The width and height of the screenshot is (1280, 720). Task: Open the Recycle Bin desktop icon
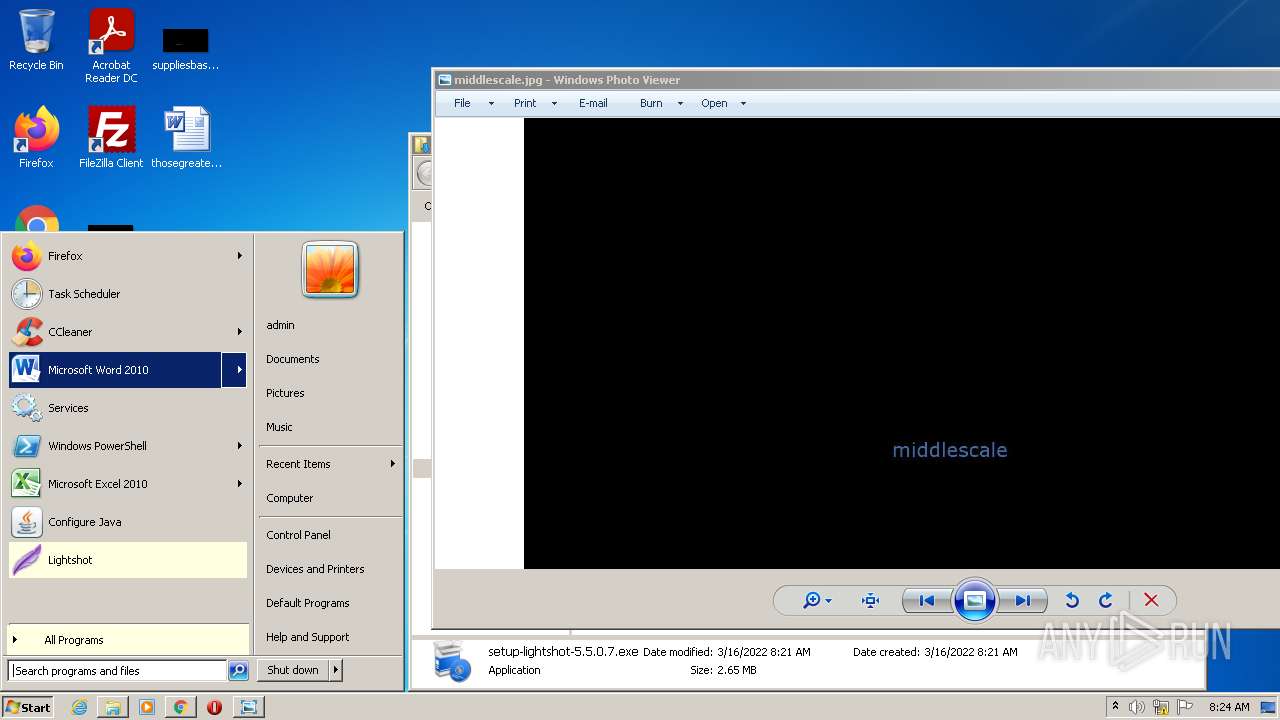pos(36,41)
